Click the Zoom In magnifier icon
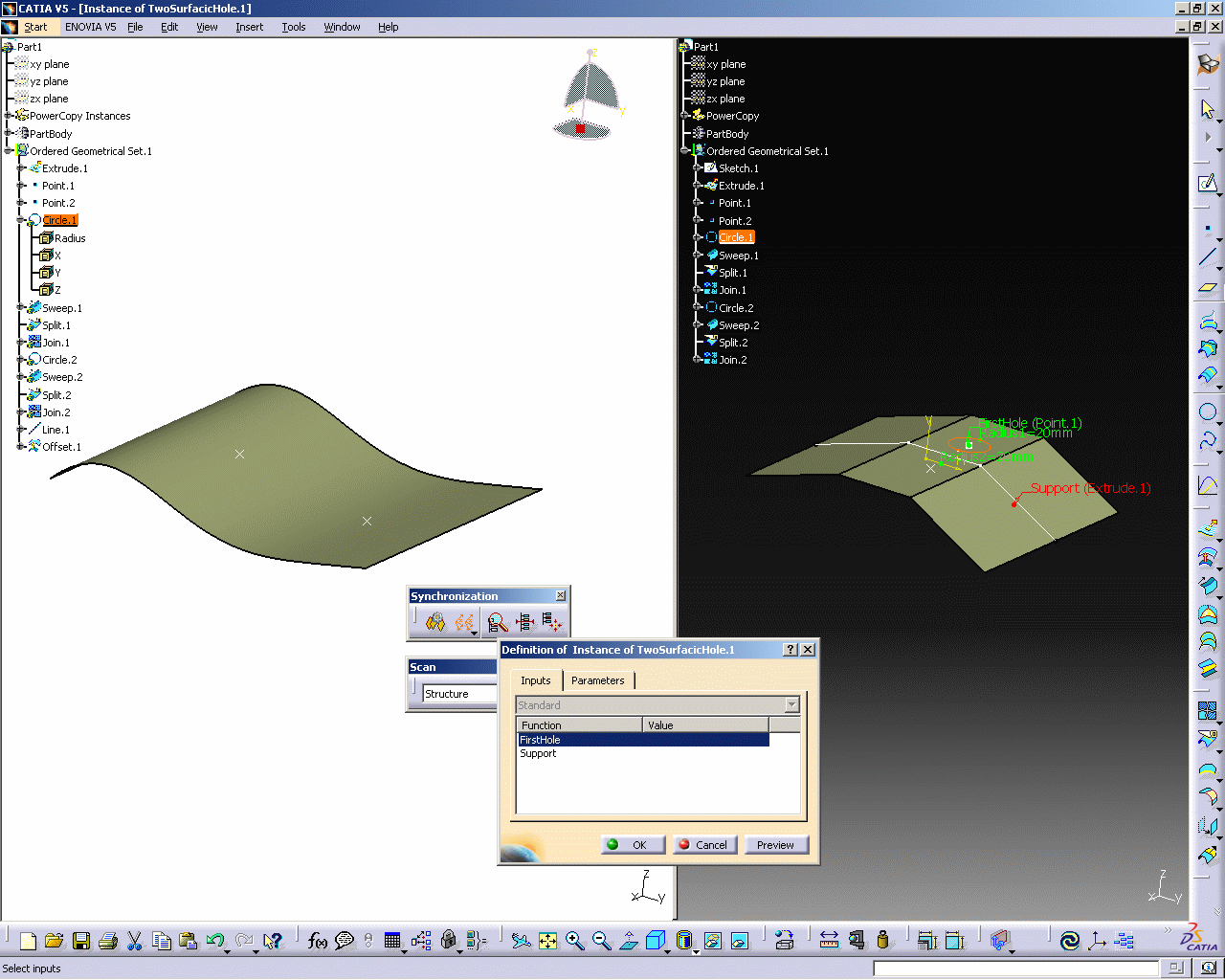The width and height of the screenshot is (1225, 980). (x=574, y=941)
